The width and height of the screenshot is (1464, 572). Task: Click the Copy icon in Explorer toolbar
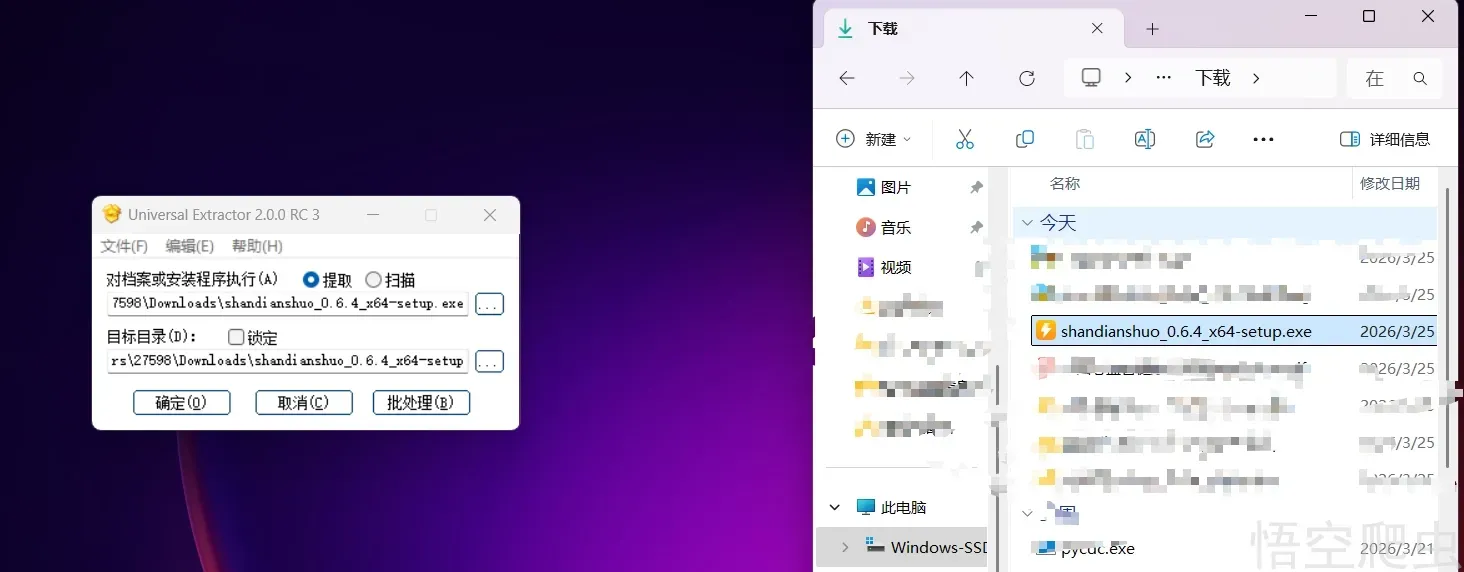pos(1024,139)
